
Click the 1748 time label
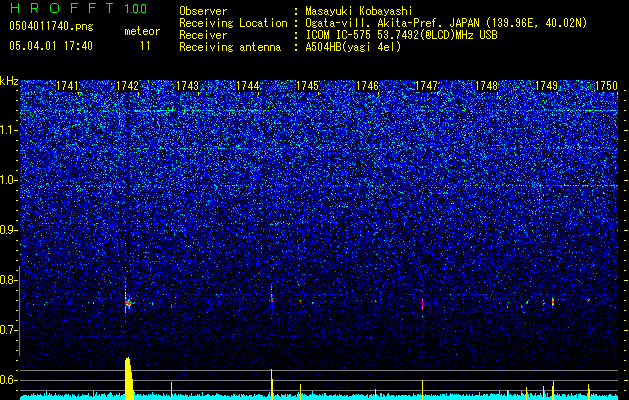point(486,86)
